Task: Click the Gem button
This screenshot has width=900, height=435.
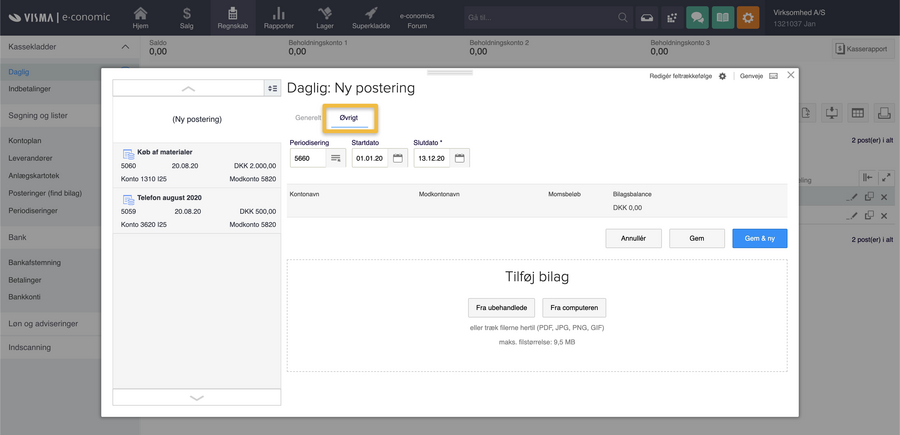Action: pyautogui.click(x=697, y=238)
